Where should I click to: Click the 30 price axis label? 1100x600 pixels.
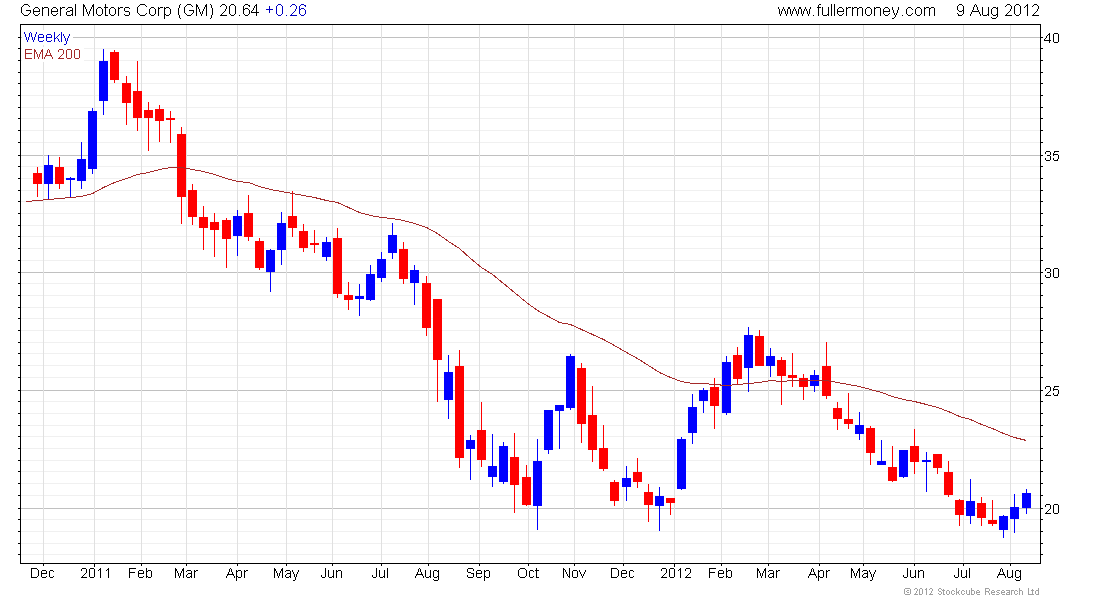pos(1052,273)
